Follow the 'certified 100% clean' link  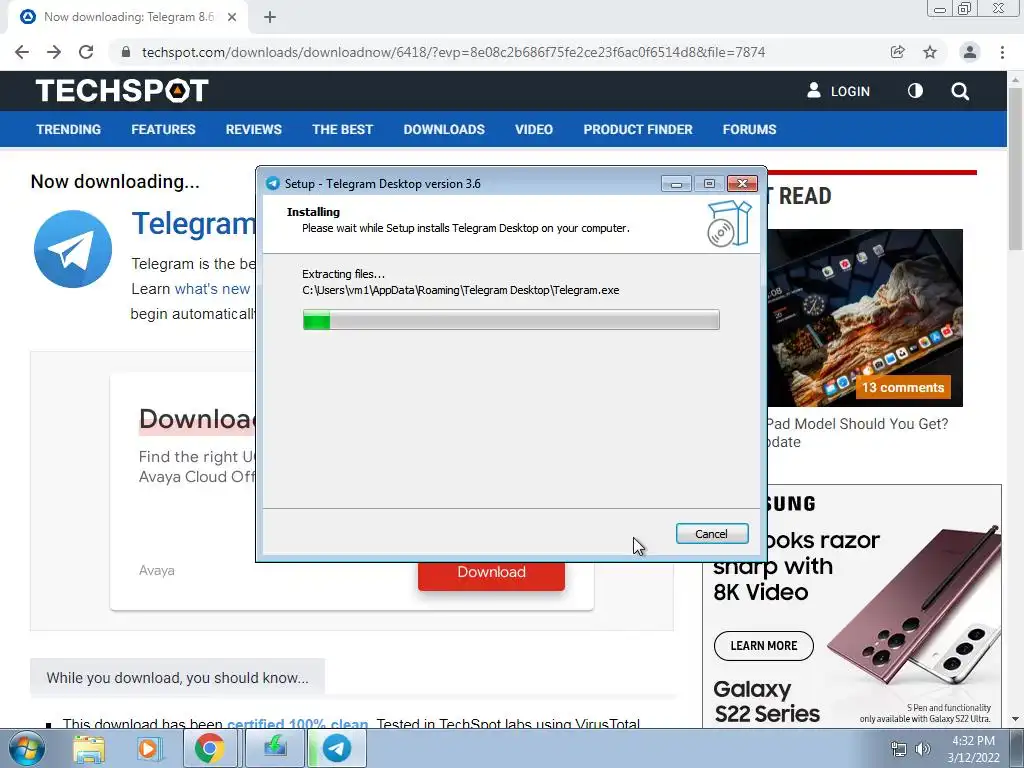(x=297, y=724)
